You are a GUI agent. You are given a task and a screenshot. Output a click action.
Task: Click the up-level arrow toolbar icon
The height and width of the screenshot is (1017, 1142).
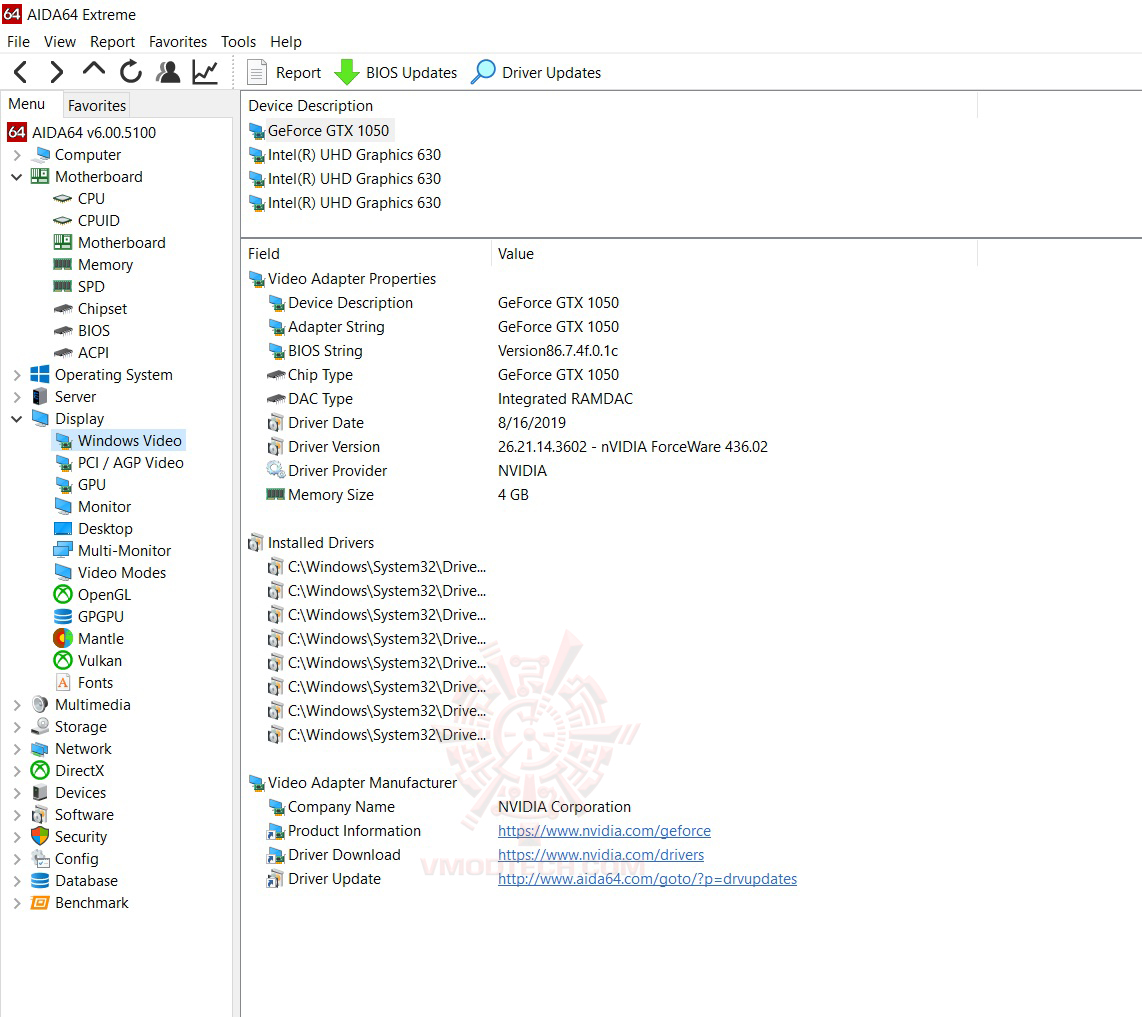point(94,71)
